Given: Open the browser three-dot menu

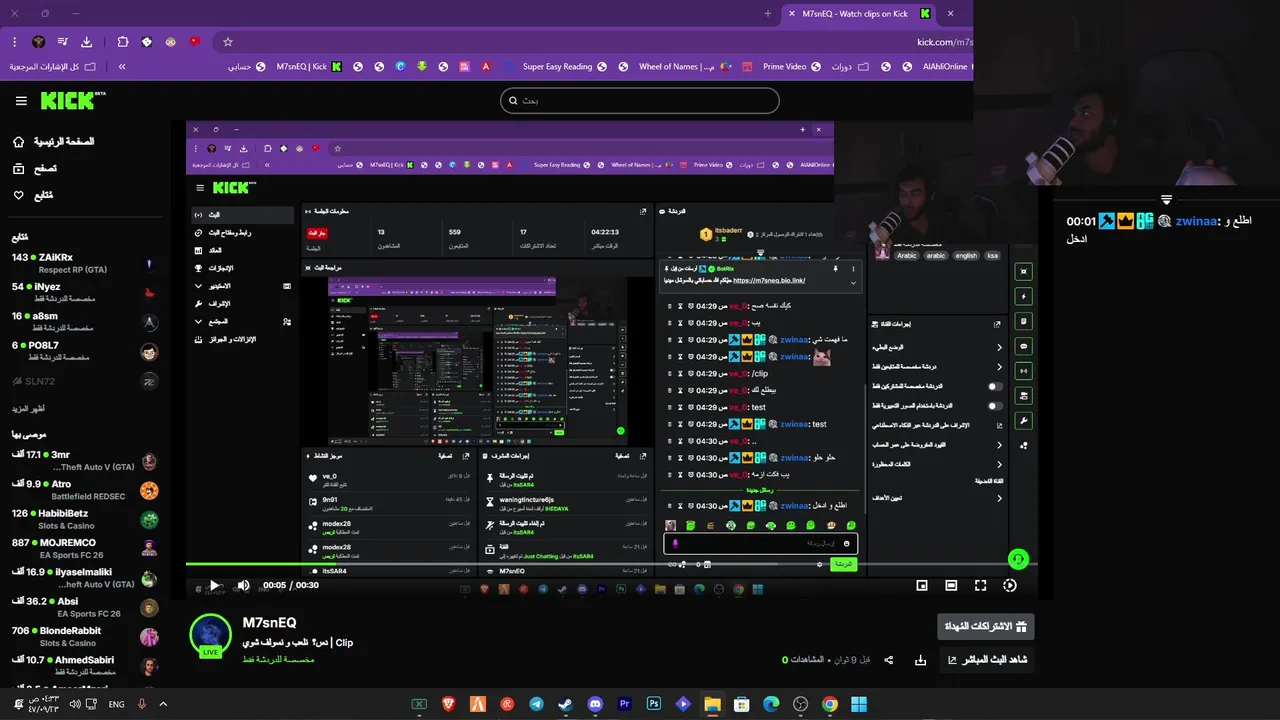Looking at the screenshot, I should 15,42.
